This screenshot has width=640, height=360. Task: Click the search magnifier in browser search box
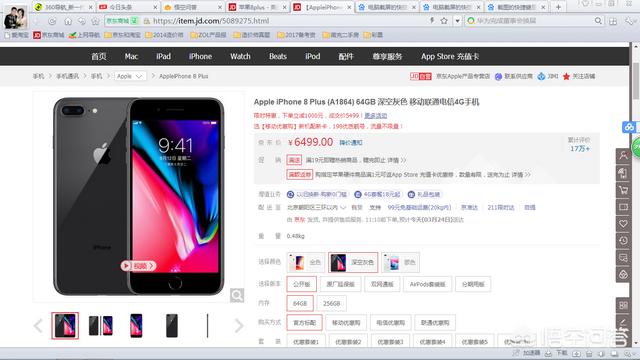tap(598, 20)
